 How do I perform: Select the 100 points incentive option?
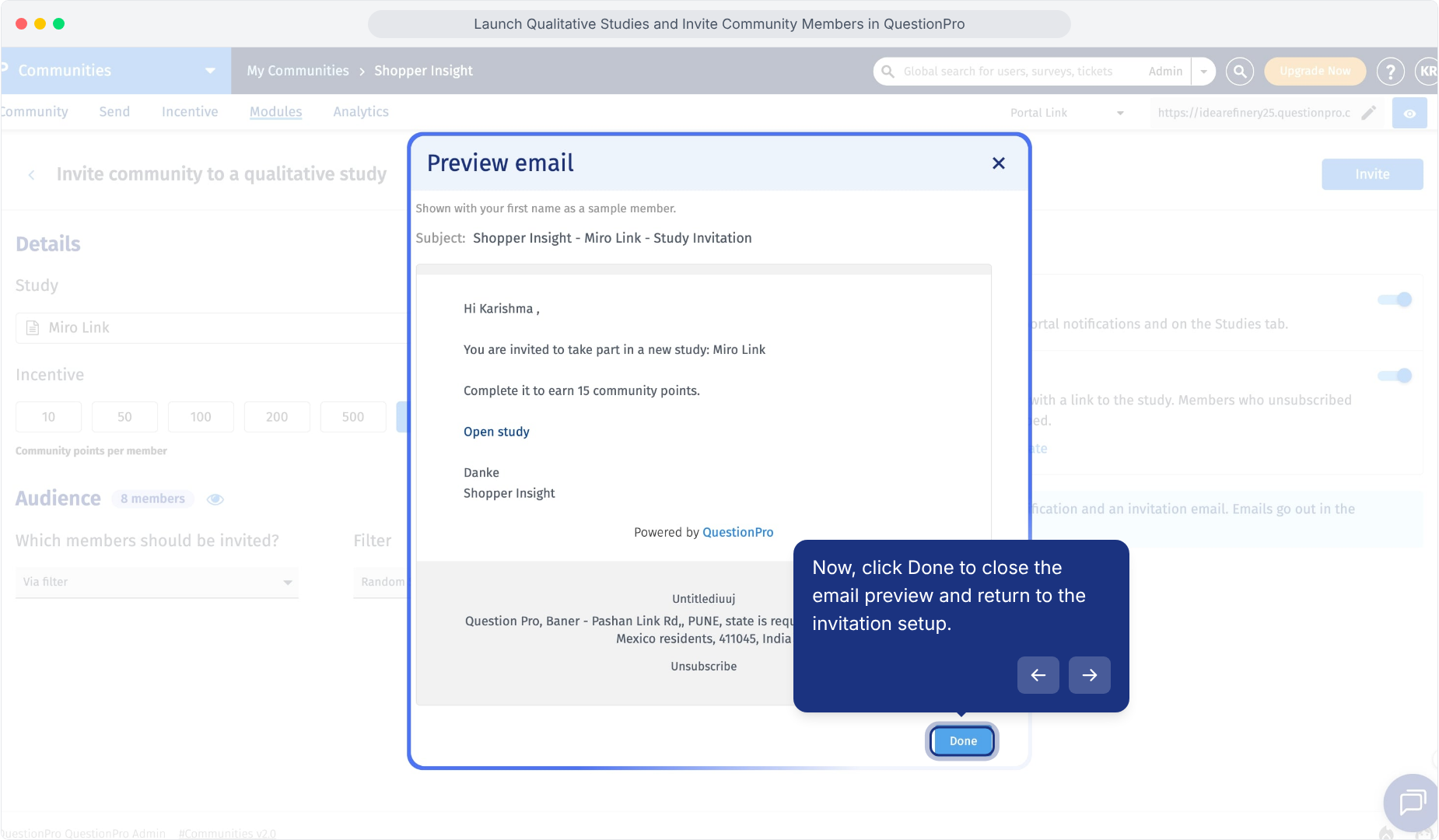[x=201, y=417]
